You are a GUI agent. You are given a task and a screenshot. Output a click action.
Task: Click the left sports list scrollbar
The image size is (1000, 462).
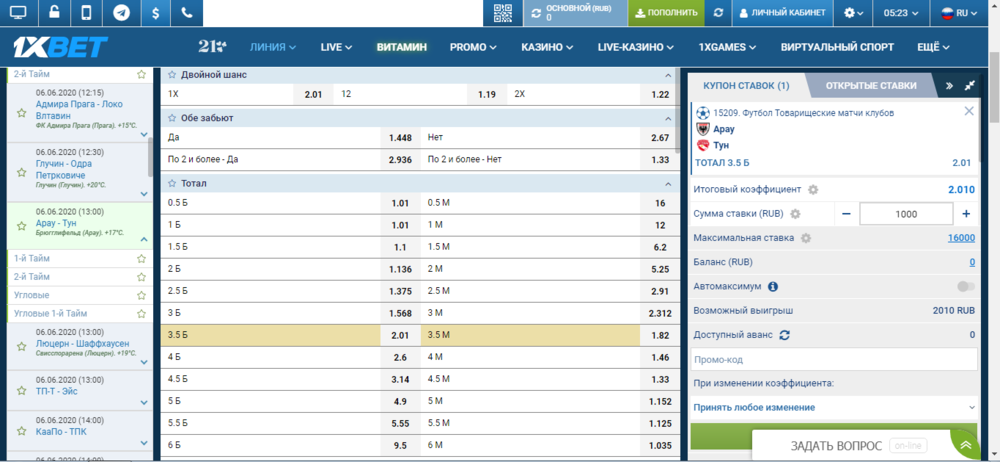pos(151,156)
